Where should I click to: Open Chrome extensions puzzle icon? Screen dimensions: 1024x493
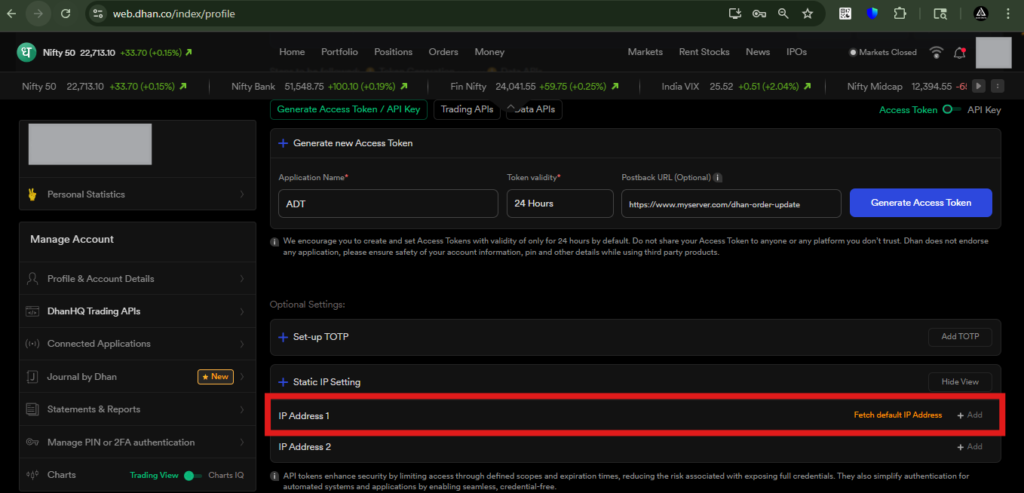click(x=899, y=14)
